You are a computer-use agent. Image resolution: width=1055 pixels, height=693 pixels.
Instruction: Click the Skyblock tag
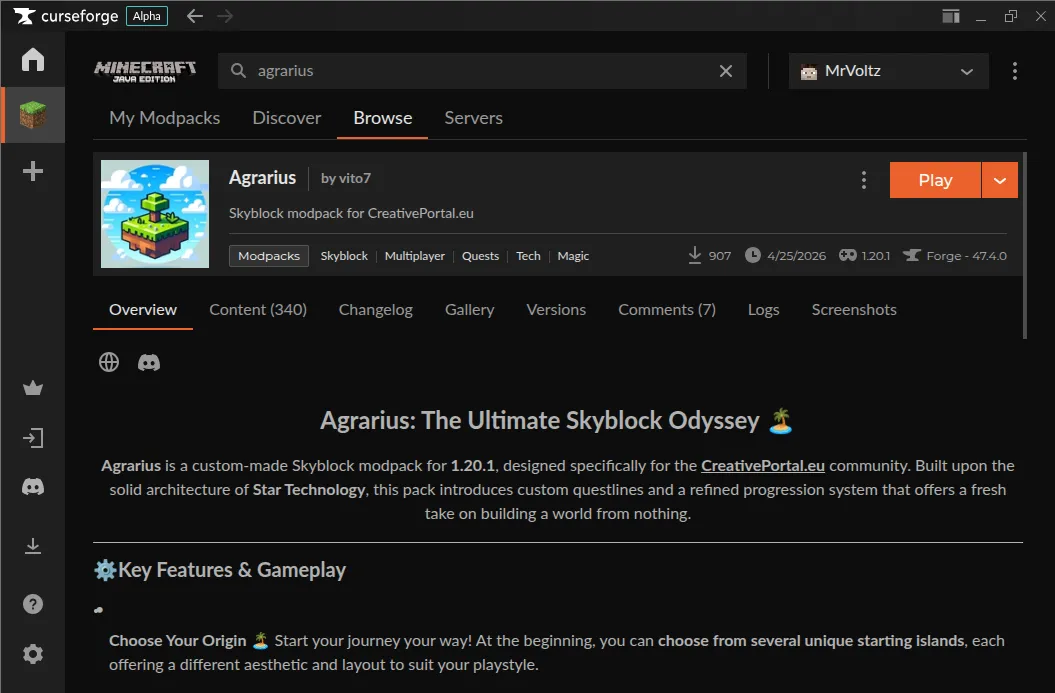coord(344,256)
